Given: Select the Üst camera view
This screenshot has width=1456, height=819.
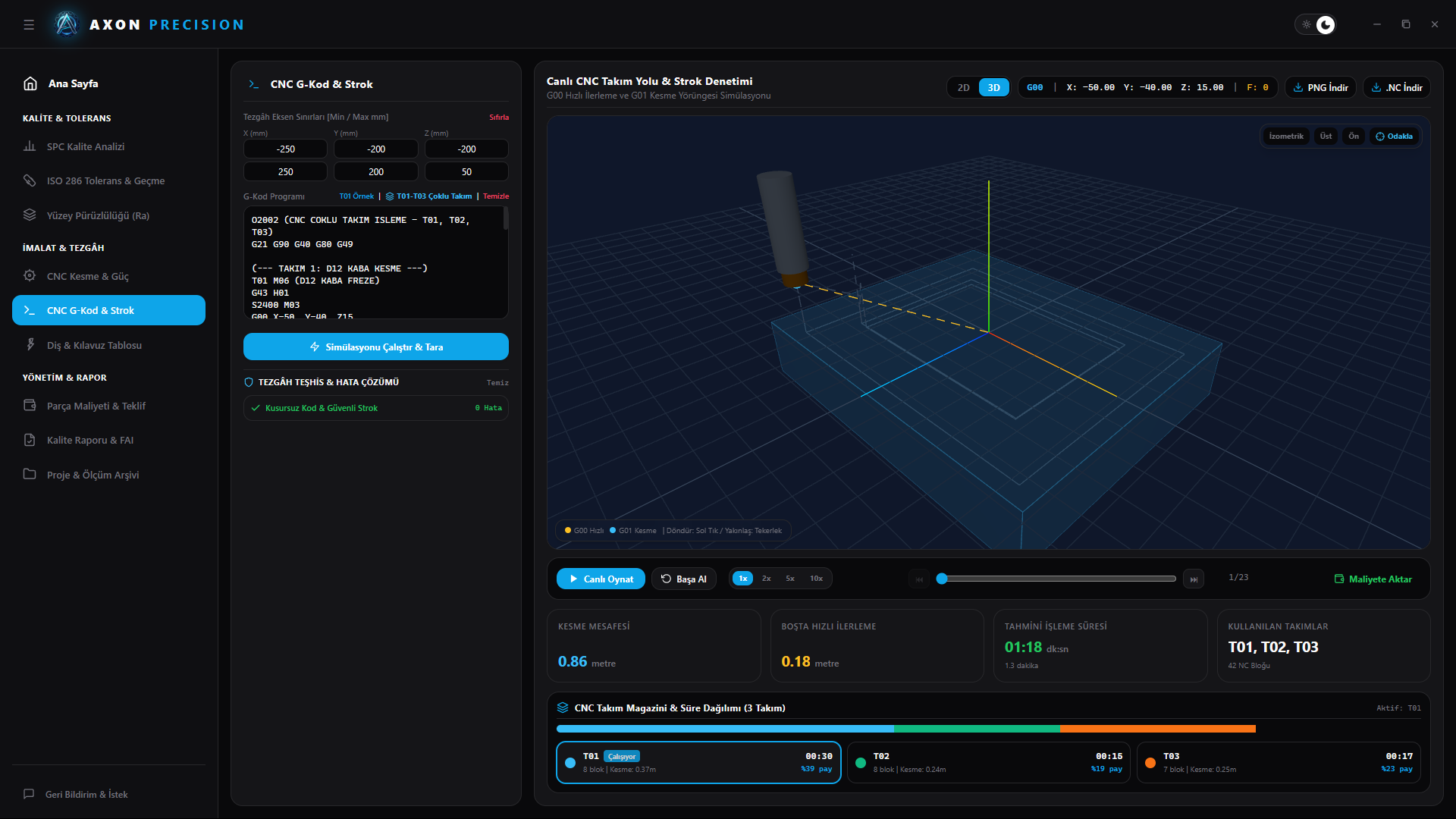Looking at the screenshot, I should (1326, 136).
